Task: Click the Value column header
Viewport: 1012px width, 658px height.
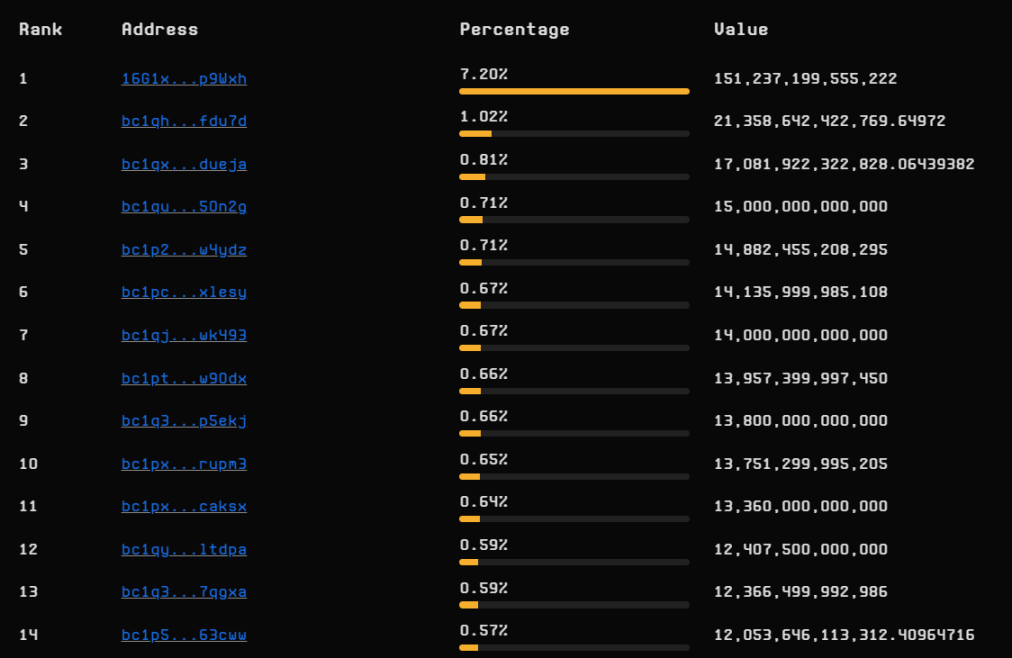Action: click(740, 29)
